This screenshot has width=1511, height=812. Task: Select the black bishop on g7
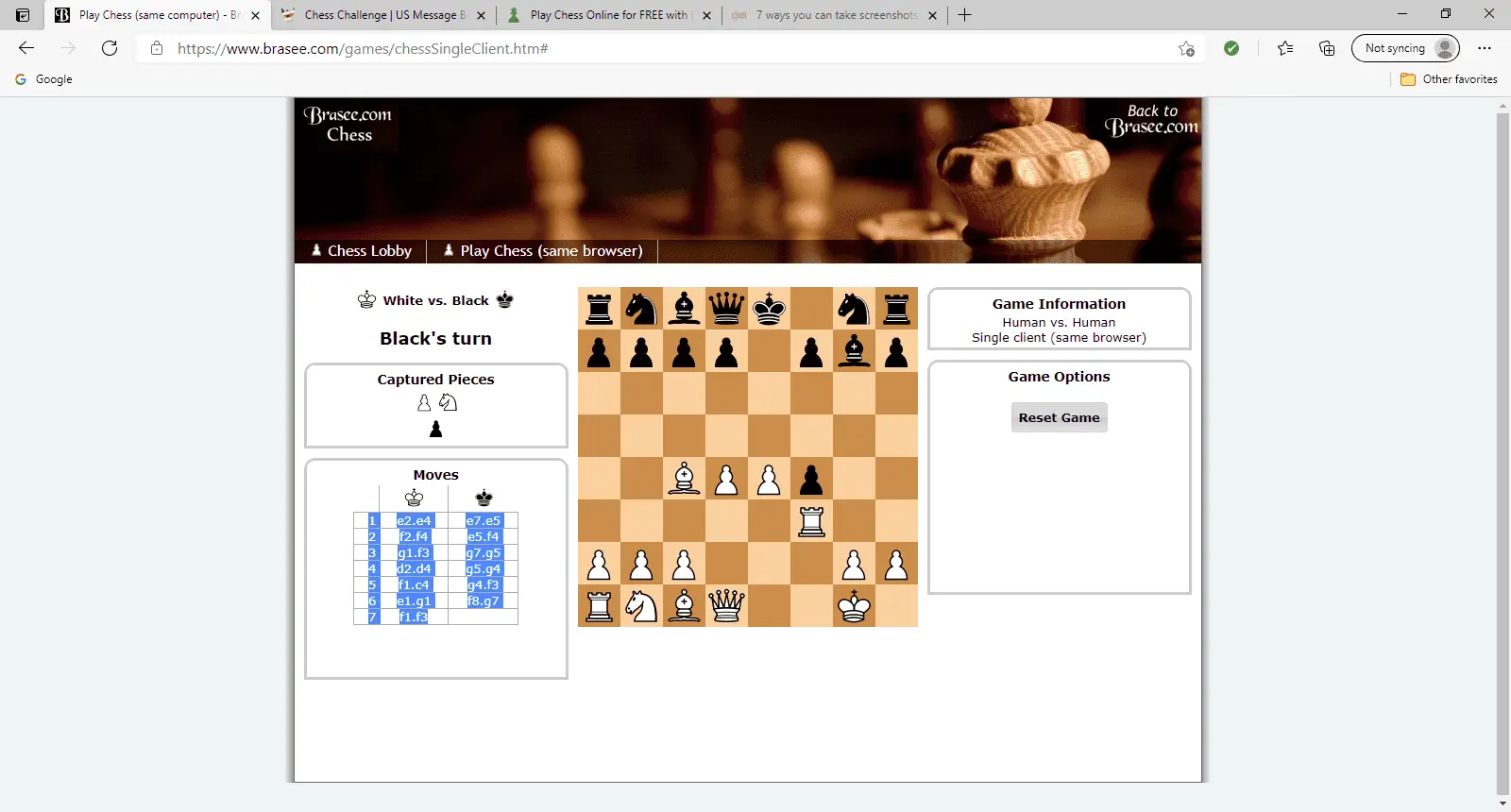[x=854, y=351]
